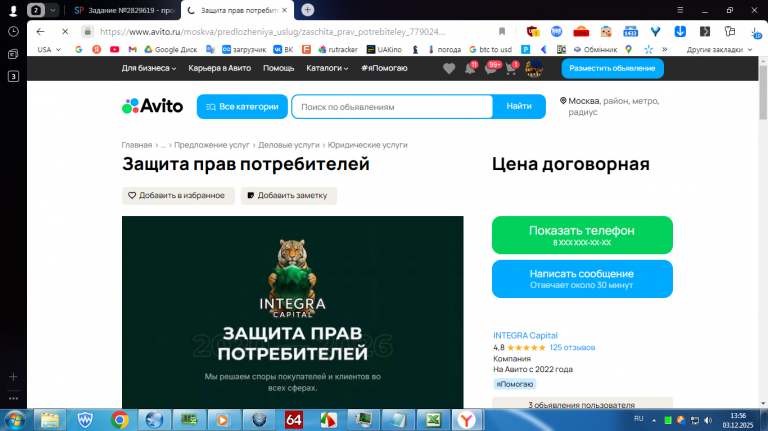
Task: Open the browser hamburger menu
Action: [x=680, y=10]
